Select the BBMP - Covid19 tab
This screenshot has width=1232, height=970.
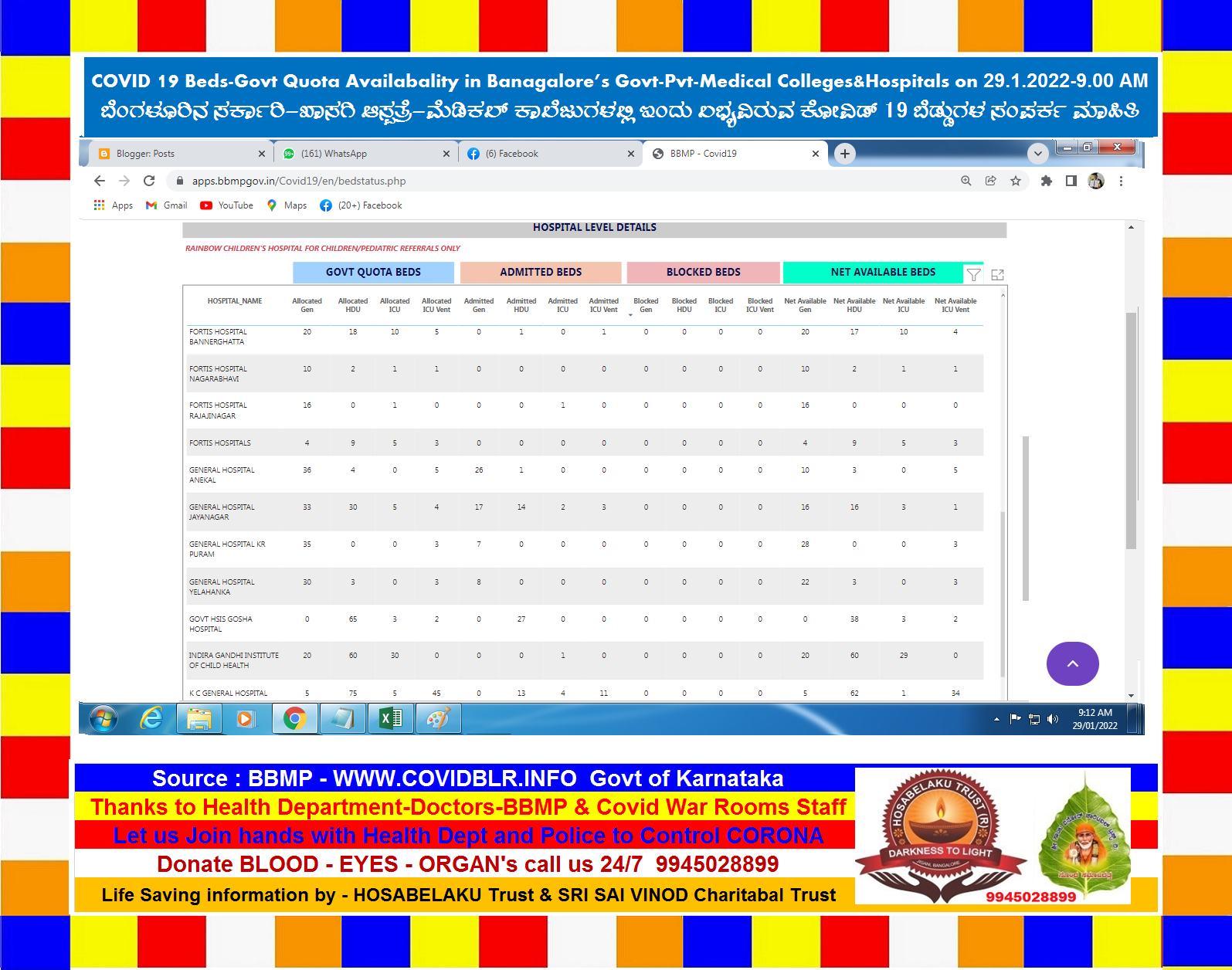pos(735,154)
